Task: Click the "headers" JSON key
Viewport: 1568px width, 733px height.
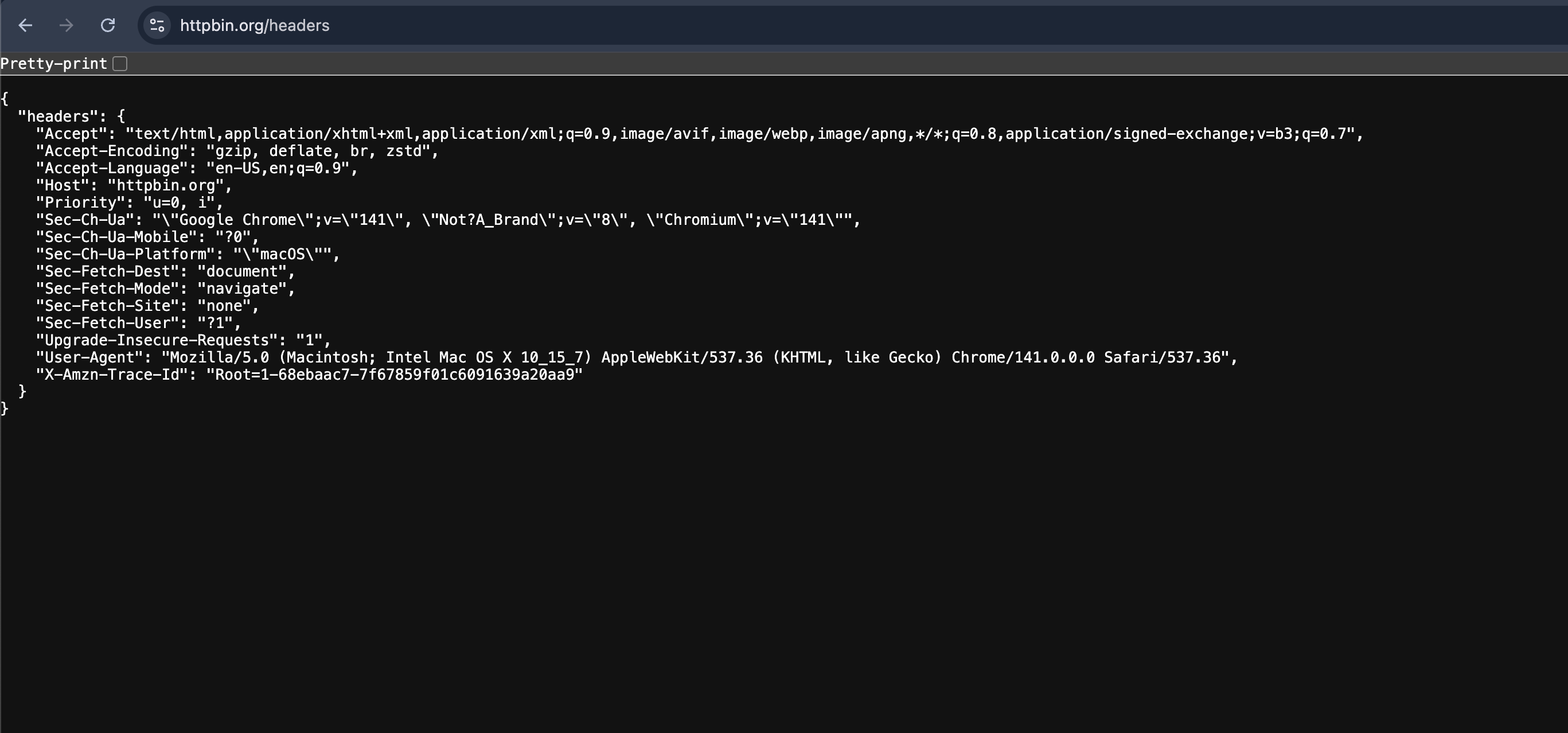Action: click(x=58, y=116)
